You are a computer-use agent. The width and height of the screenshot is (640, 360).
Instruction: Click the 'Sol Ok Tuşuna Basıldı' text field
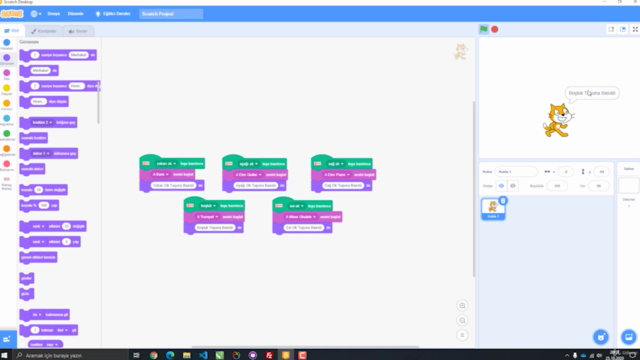(x=304, y=228)
